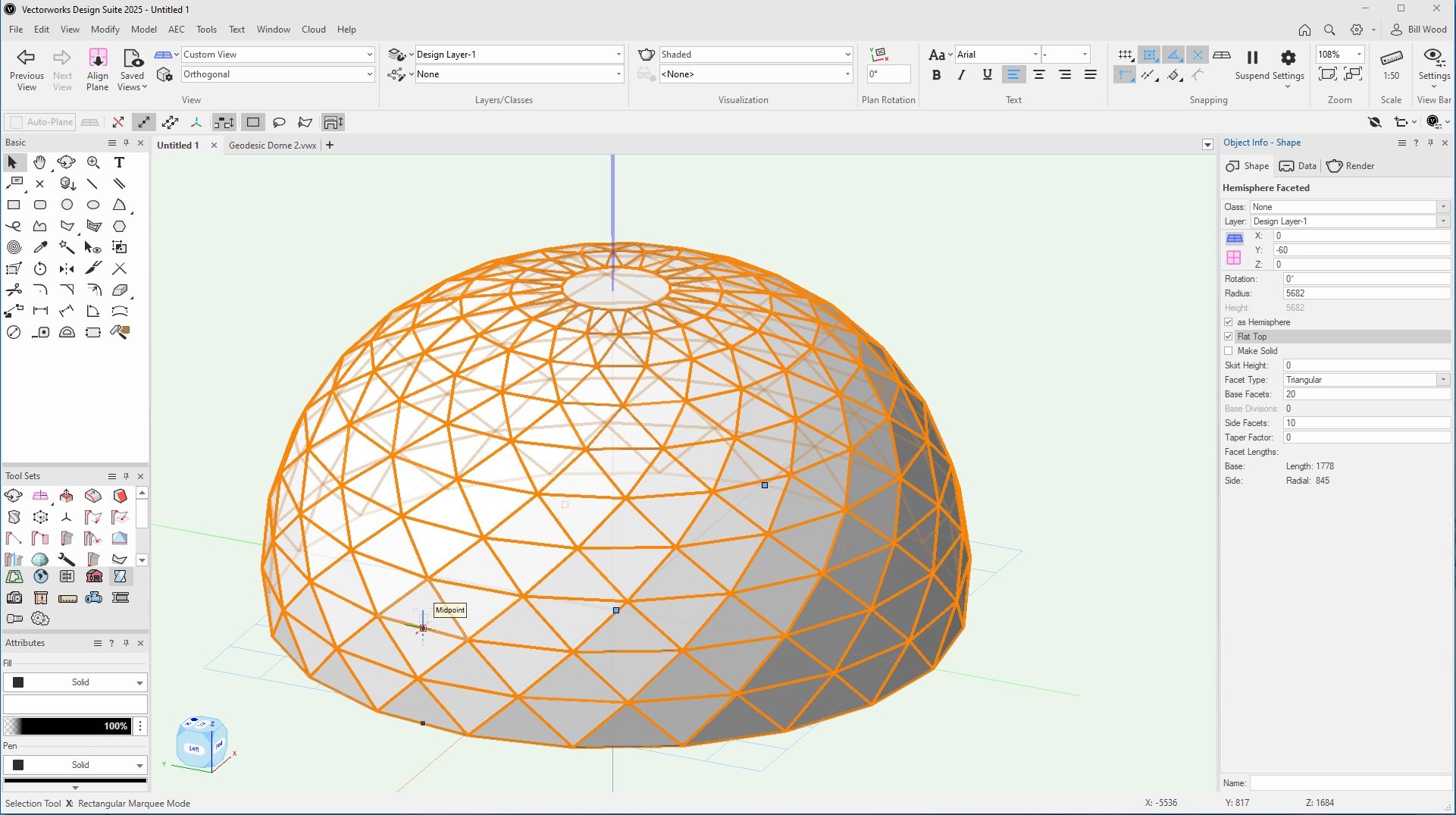Open the Facet Type dropdown
1456x815 pixels.
click(x=1366, y=380)
